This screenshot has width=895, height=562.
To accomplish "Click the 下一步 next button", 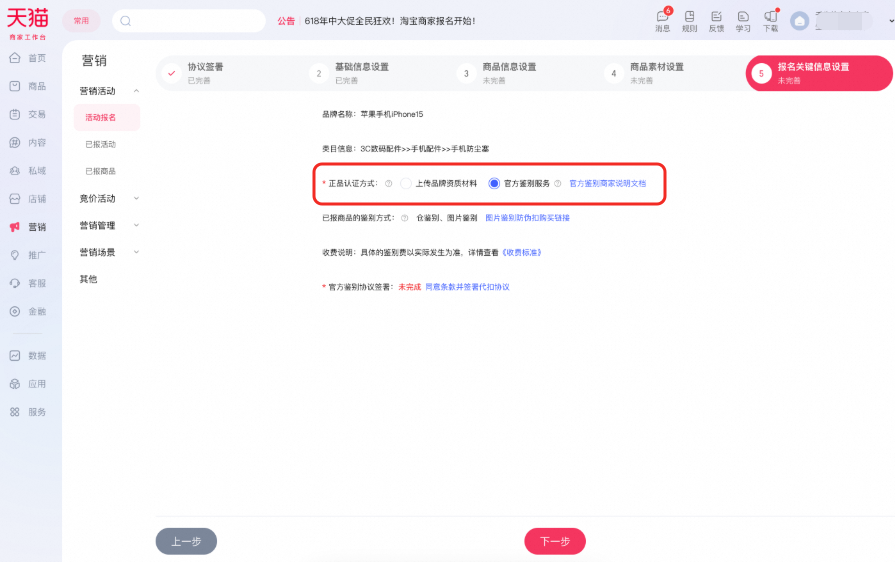I will 555,541.
